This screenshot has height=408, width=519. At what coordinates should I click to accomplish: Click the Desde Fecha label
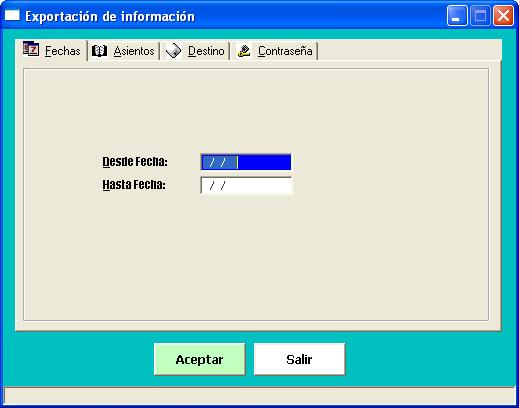135,162
